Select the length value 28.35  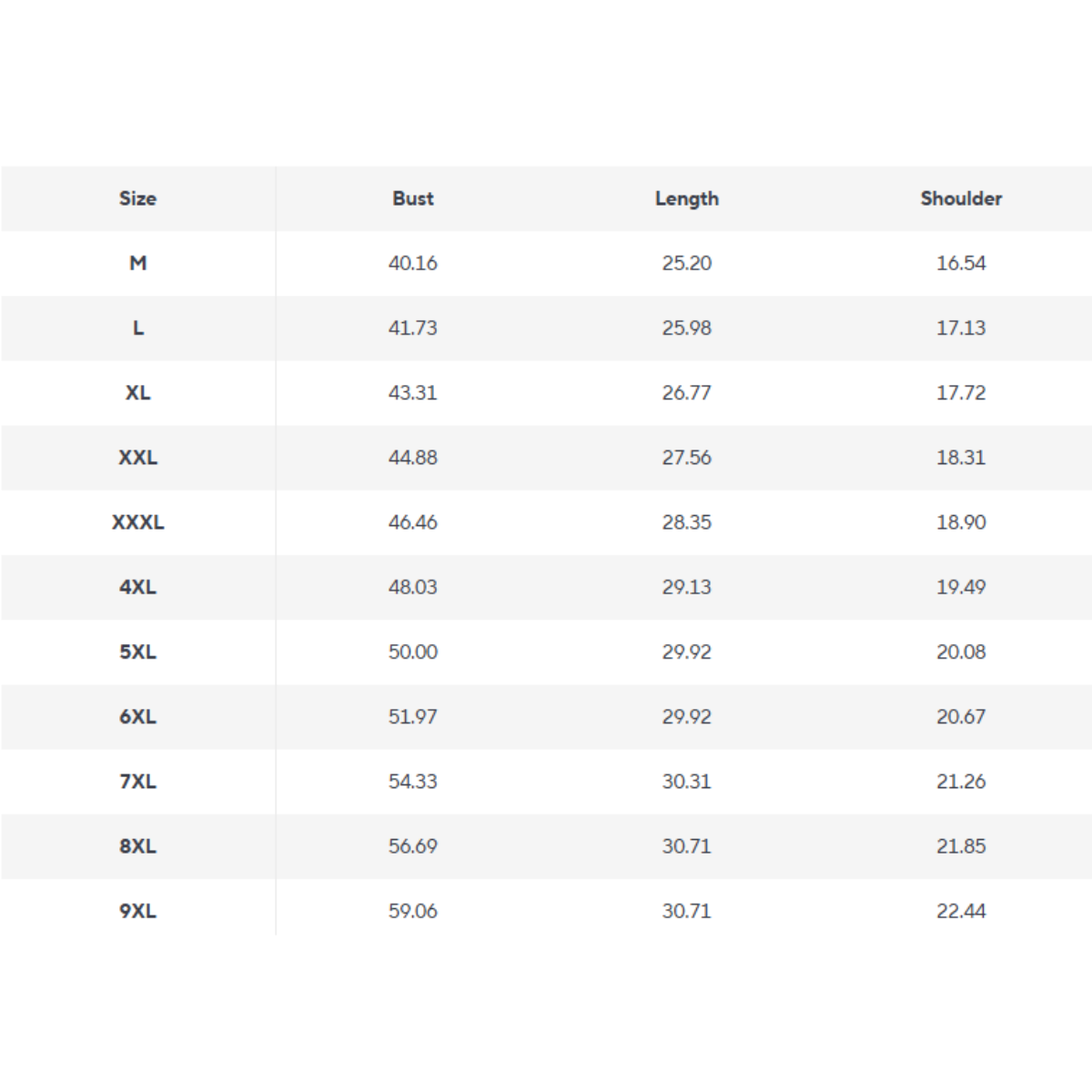(687, 522)
